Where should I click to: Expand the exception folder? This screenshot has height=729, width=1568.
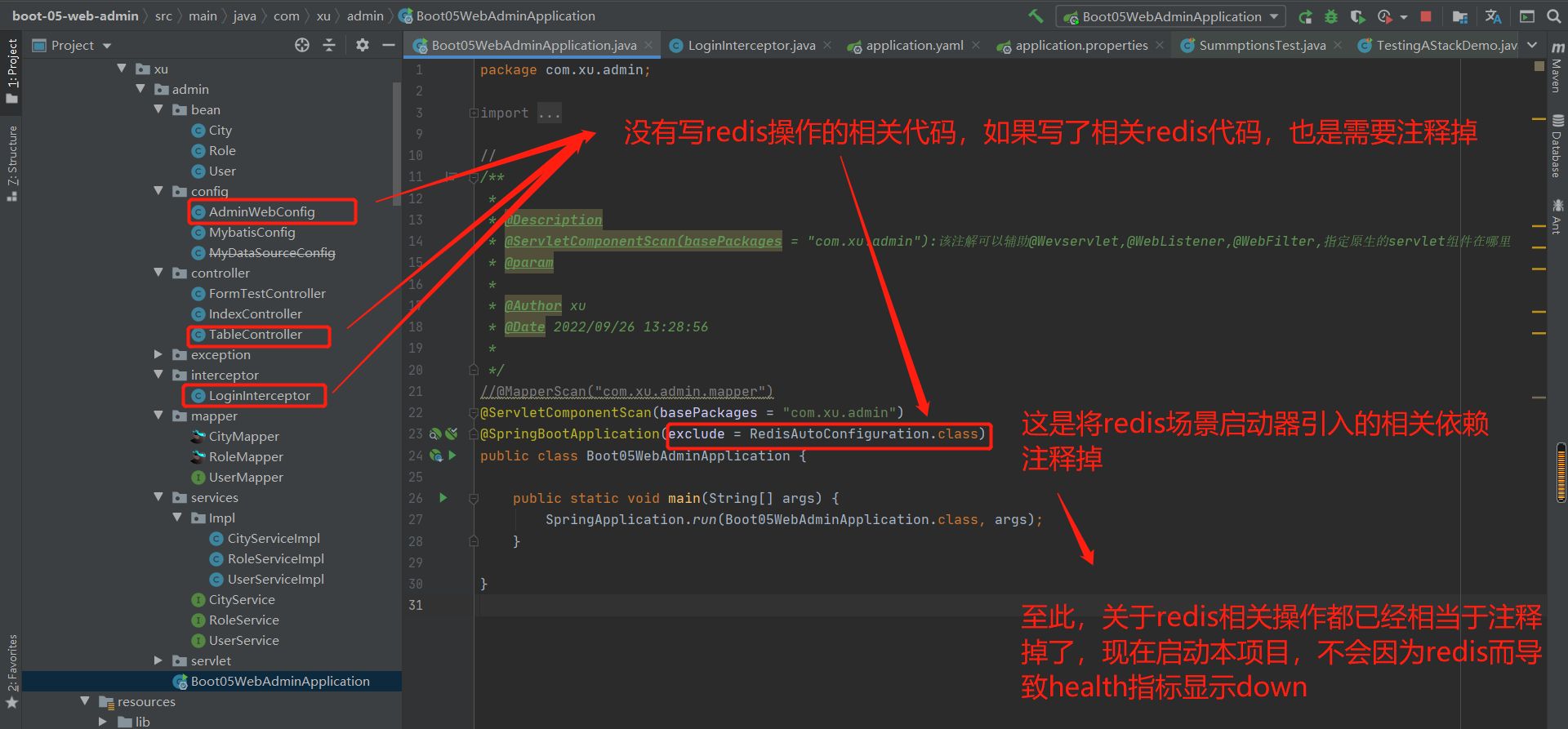pos(158,354)
